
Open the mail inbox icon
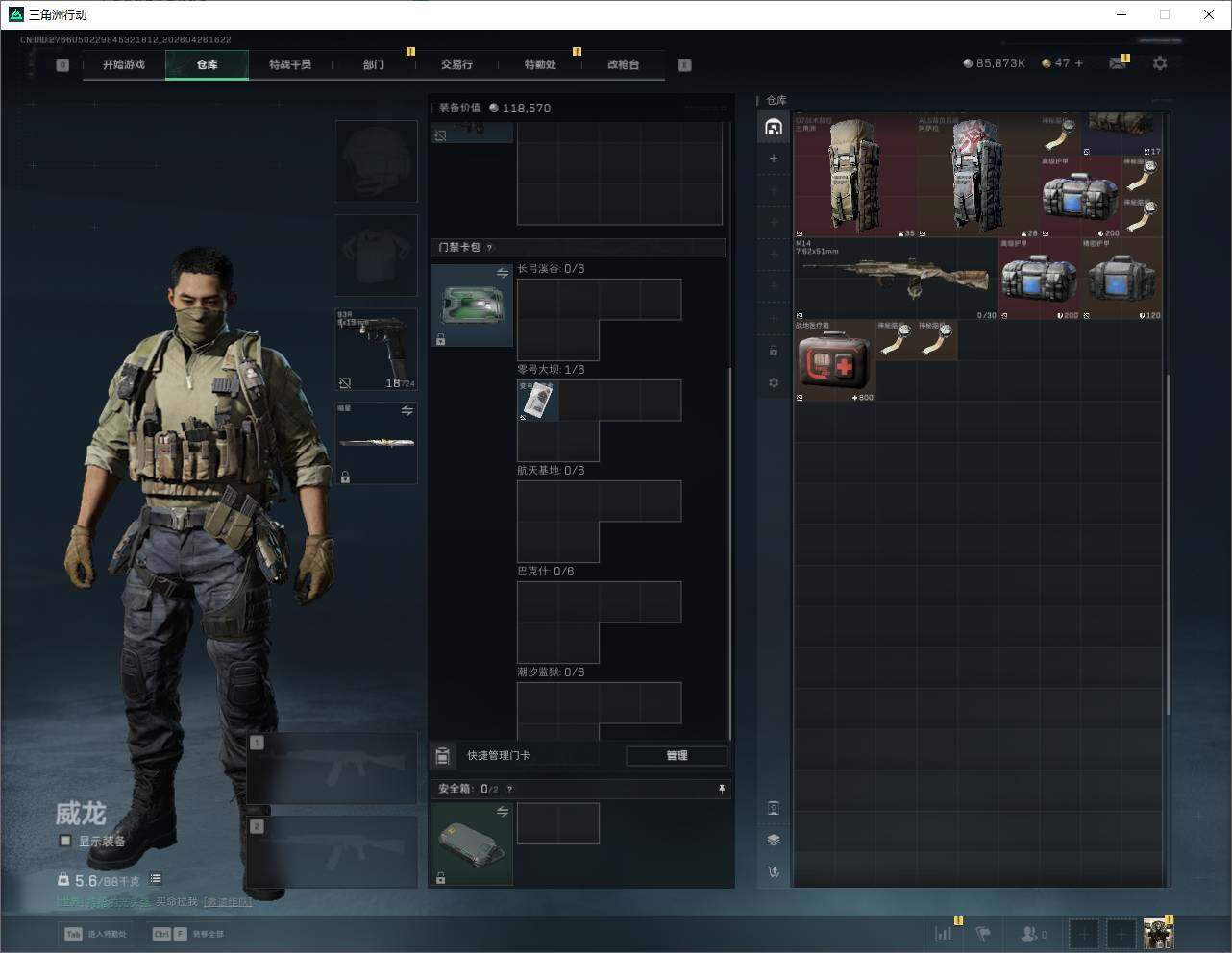(x=1118, y=63)
